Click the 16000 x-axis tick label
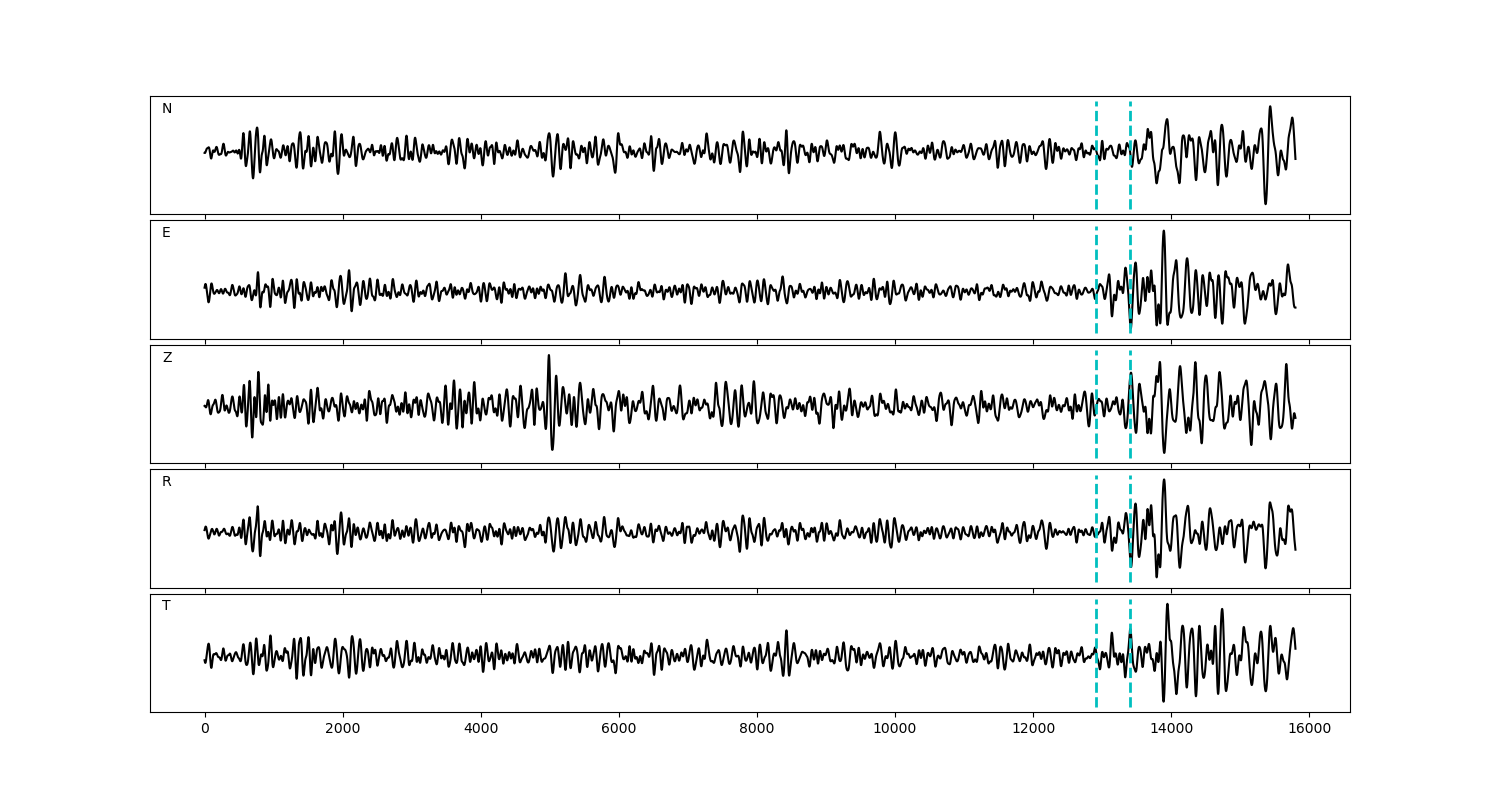Image resolution: width=1500 pixels, height=800 pixels. (1309, 729)
